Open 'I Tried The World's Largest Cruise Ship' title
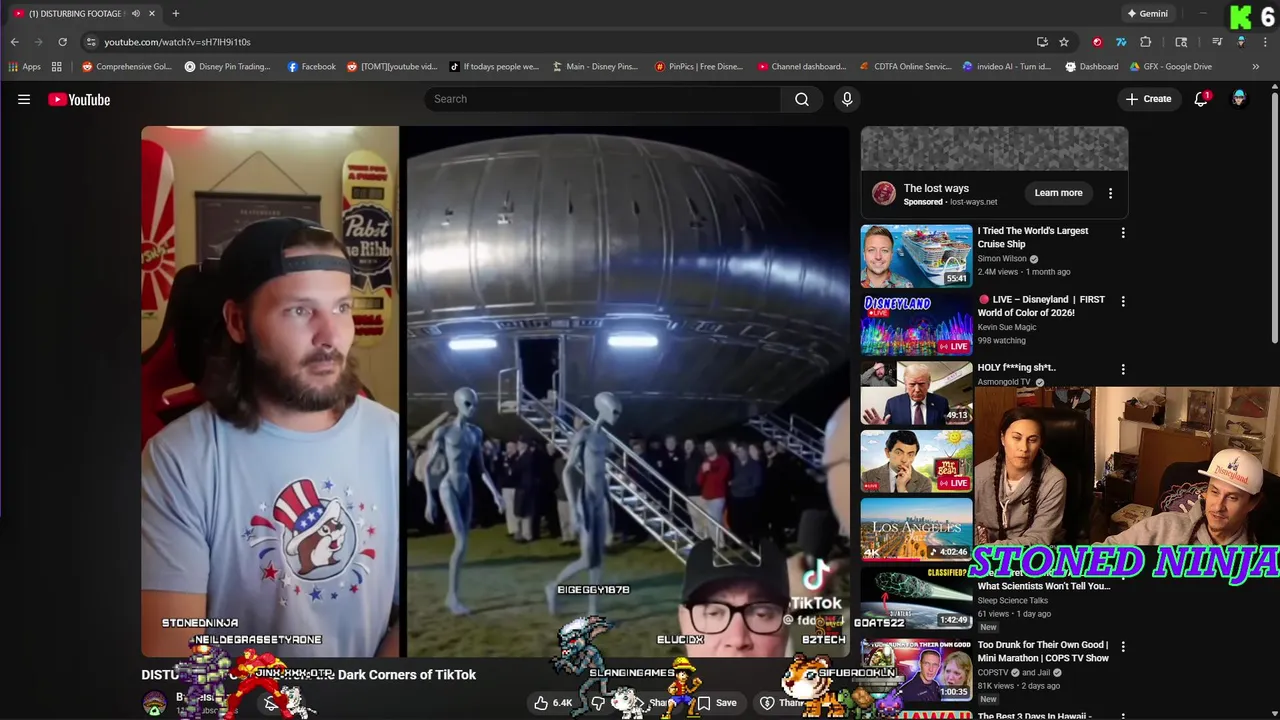 pyautogui.click(x=1033, y=237)
